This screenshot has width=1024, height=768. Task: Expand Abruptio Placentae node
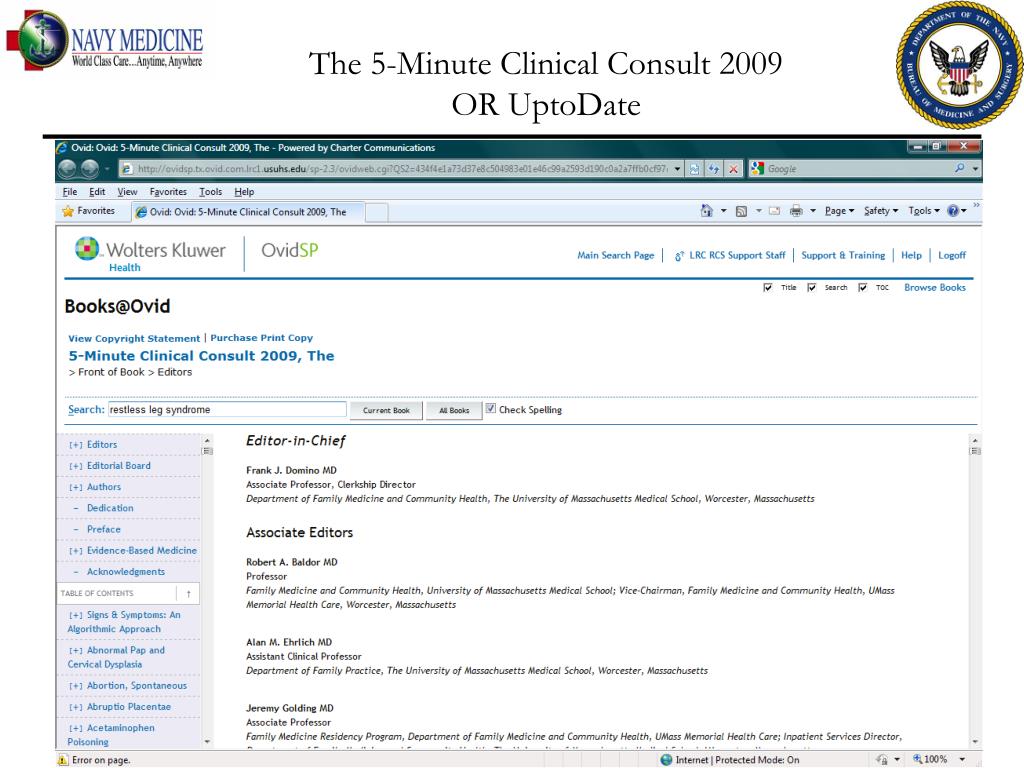tap(76, 707)
